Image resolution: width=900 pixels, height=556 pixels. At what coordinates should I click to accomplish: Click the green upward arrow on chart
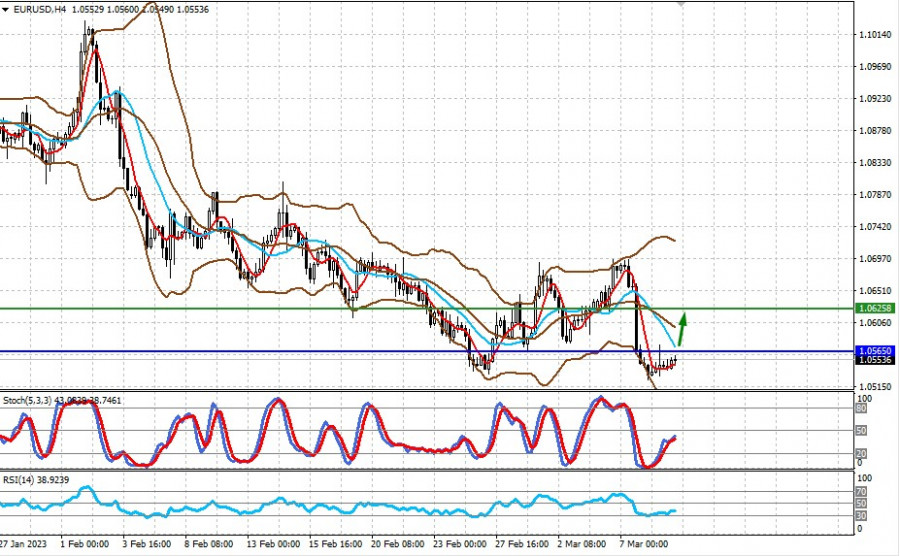682,328
